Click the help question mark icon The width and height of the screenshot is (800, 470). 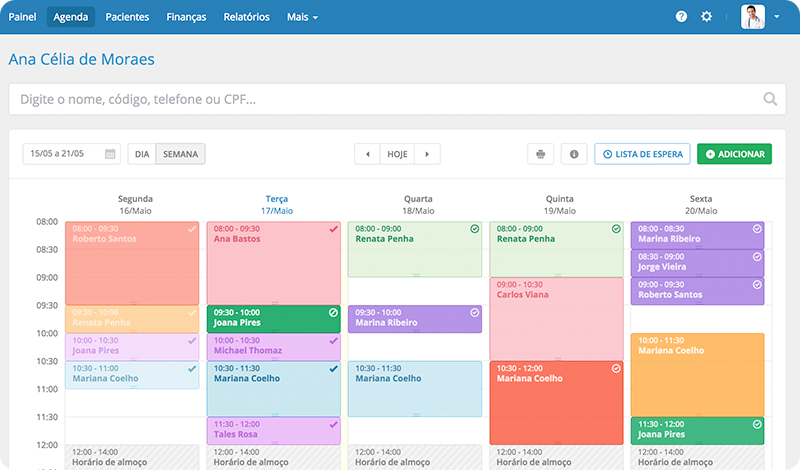(681, 17)
